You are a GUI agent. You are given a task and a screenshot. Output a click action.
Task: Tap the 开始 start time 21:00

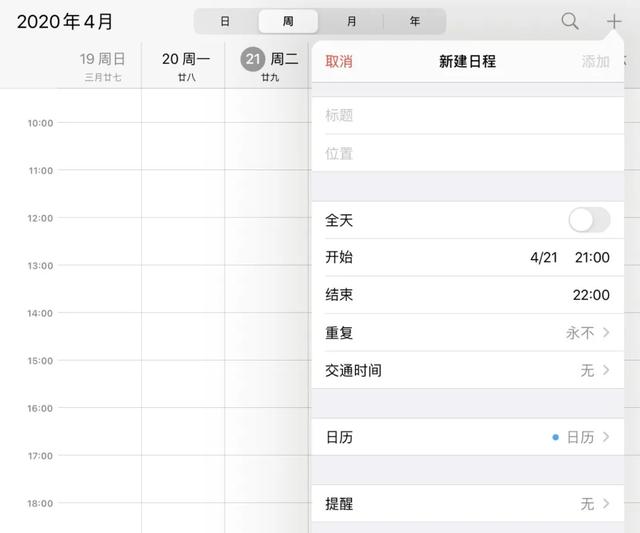(x=591, y=257)
